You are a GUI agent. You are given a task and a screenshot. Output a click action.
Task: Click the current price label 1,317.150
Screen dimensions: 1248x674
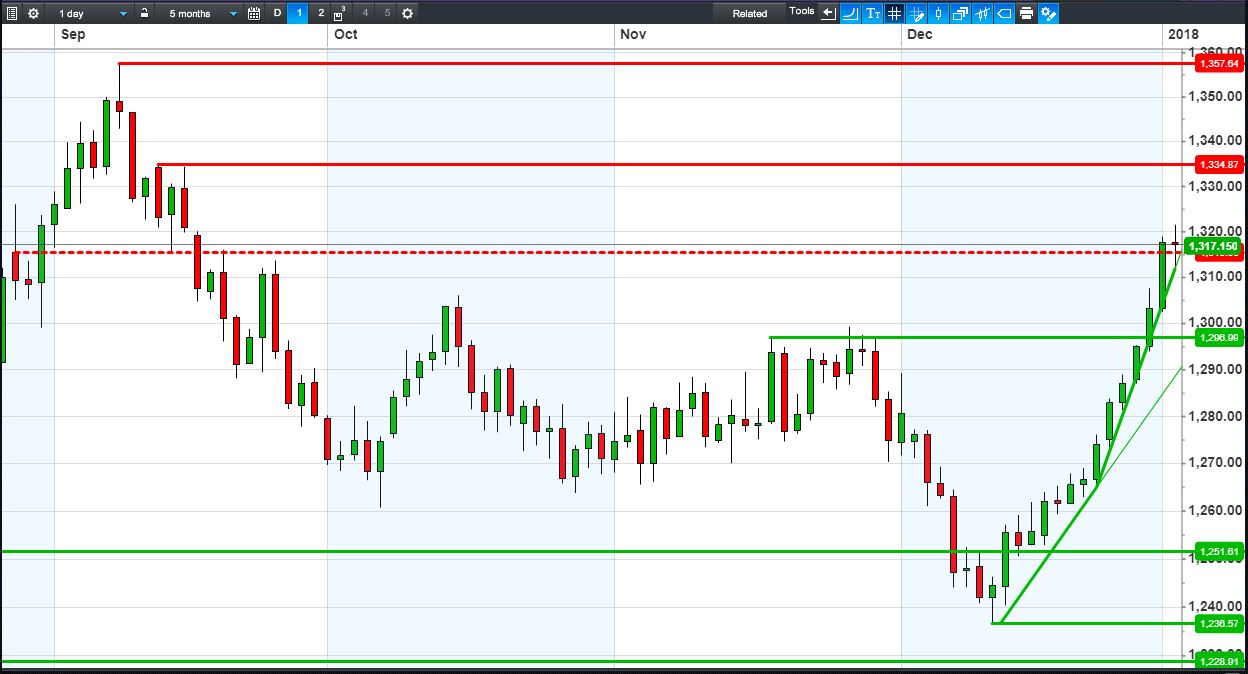[1211, 246]
